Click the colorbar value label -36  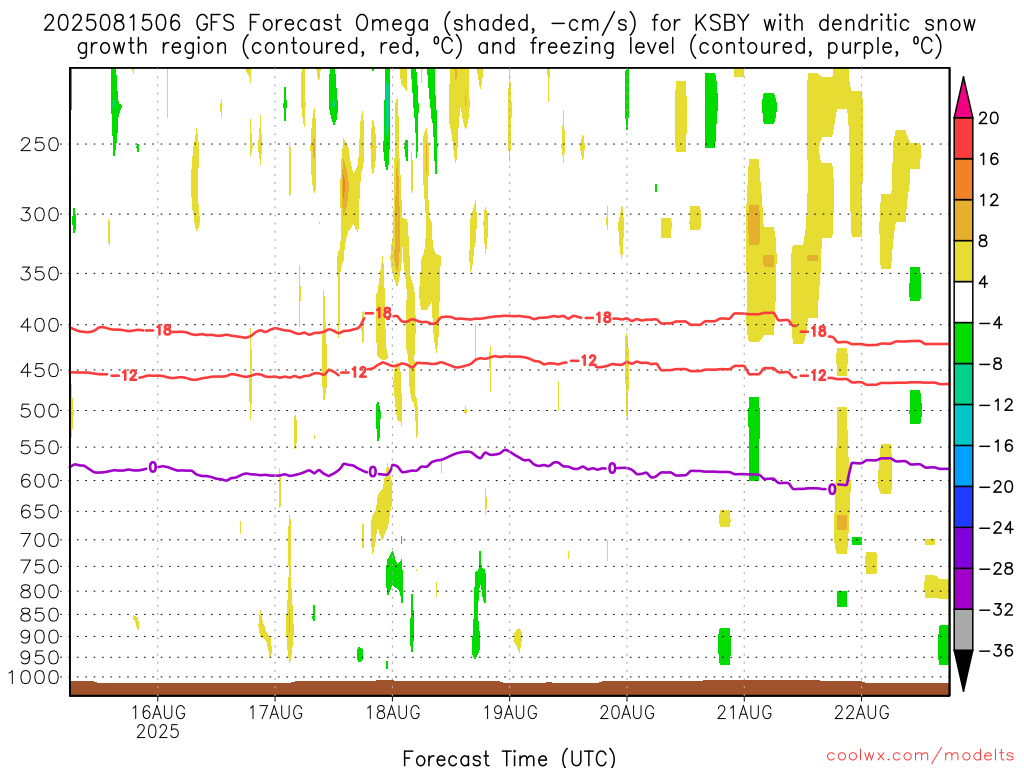click(996, 650)
